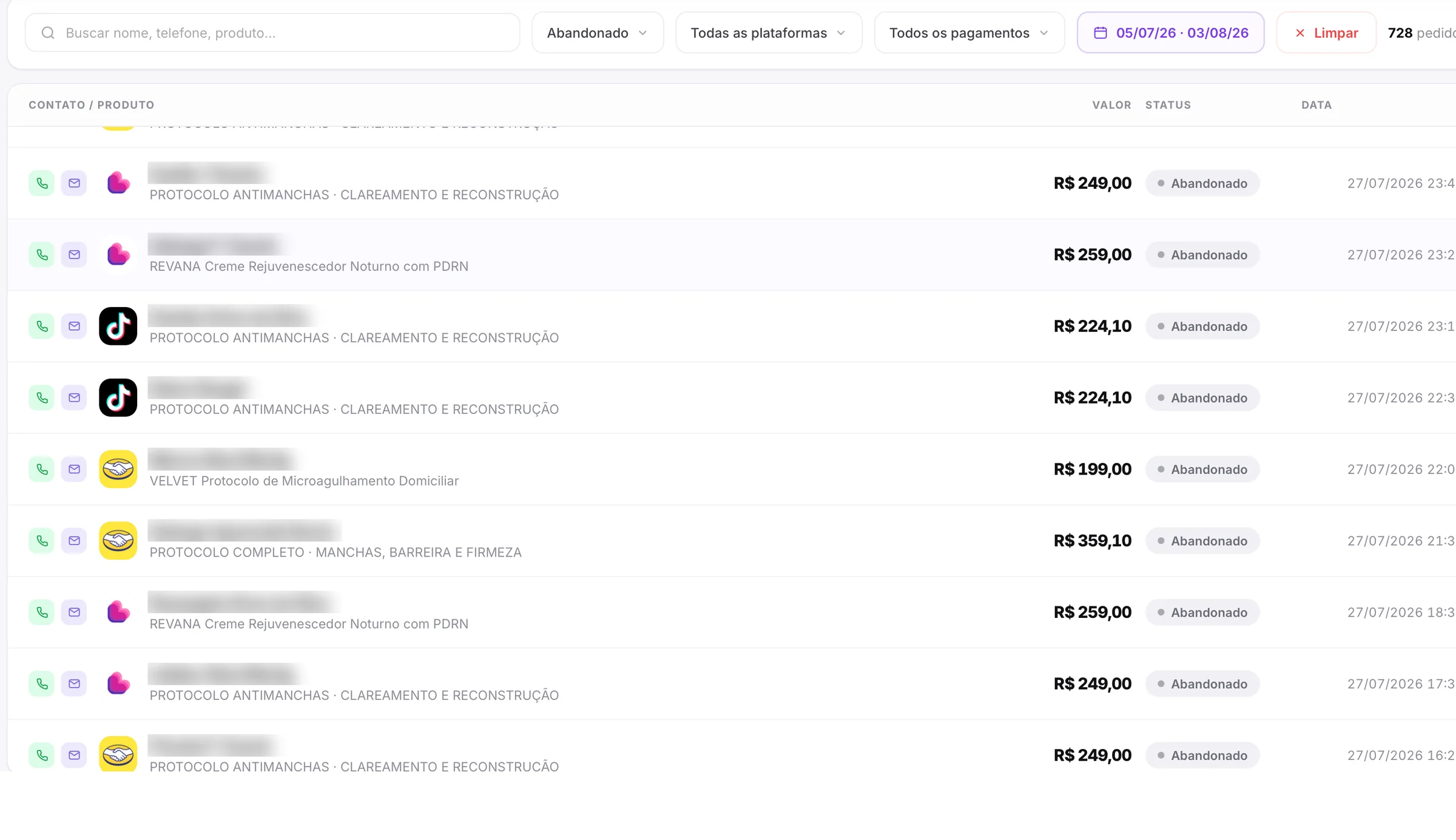
Task: Click email icon in PROTOCOLO COMPLETO row
Action: tap(74, 541)
